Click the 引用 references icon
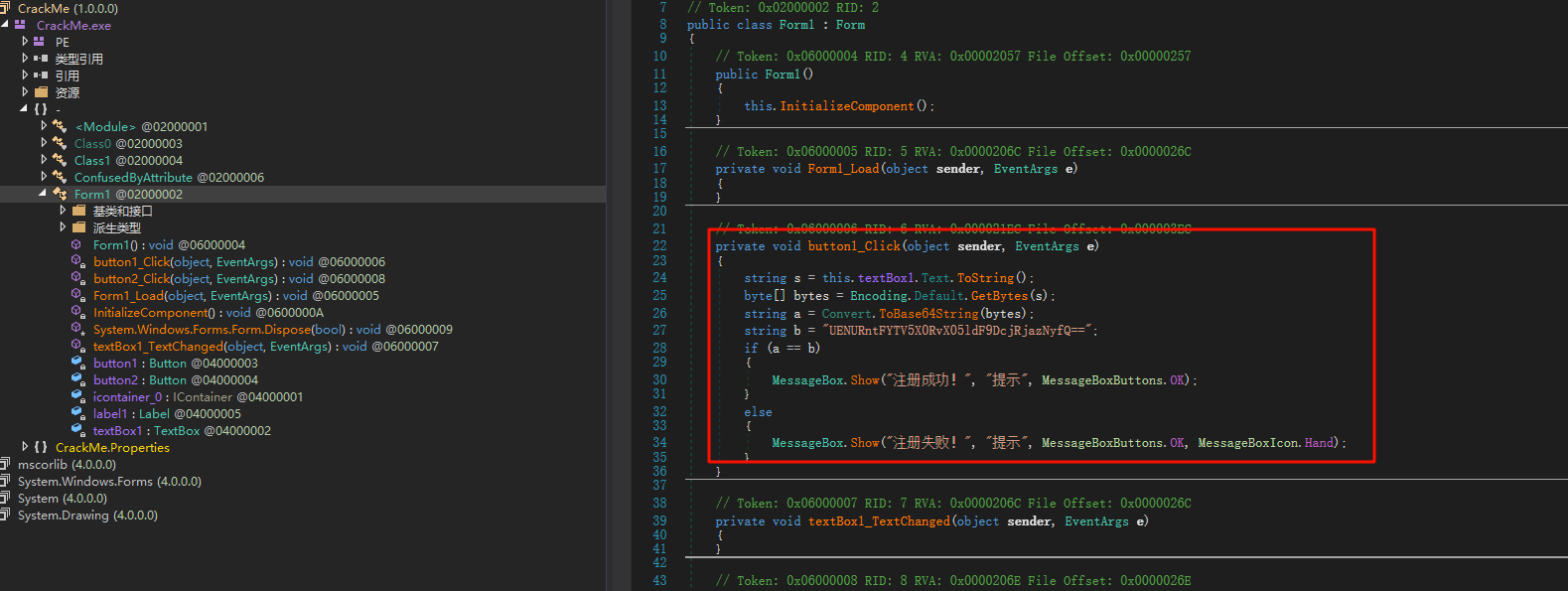This screenshot has height=591, width=1568. (x=41, y=75)
